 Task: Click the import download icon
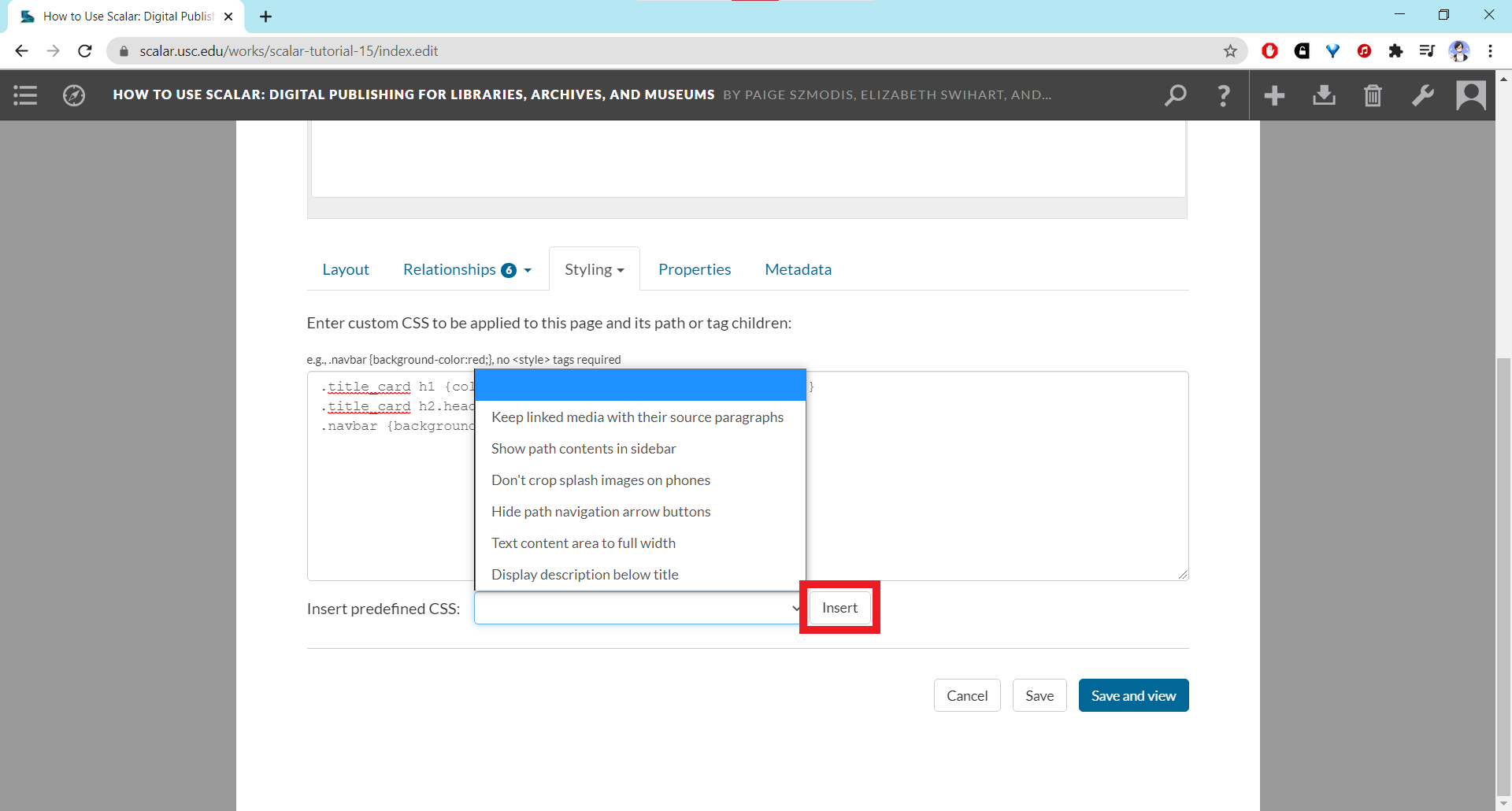[1324, 95]
